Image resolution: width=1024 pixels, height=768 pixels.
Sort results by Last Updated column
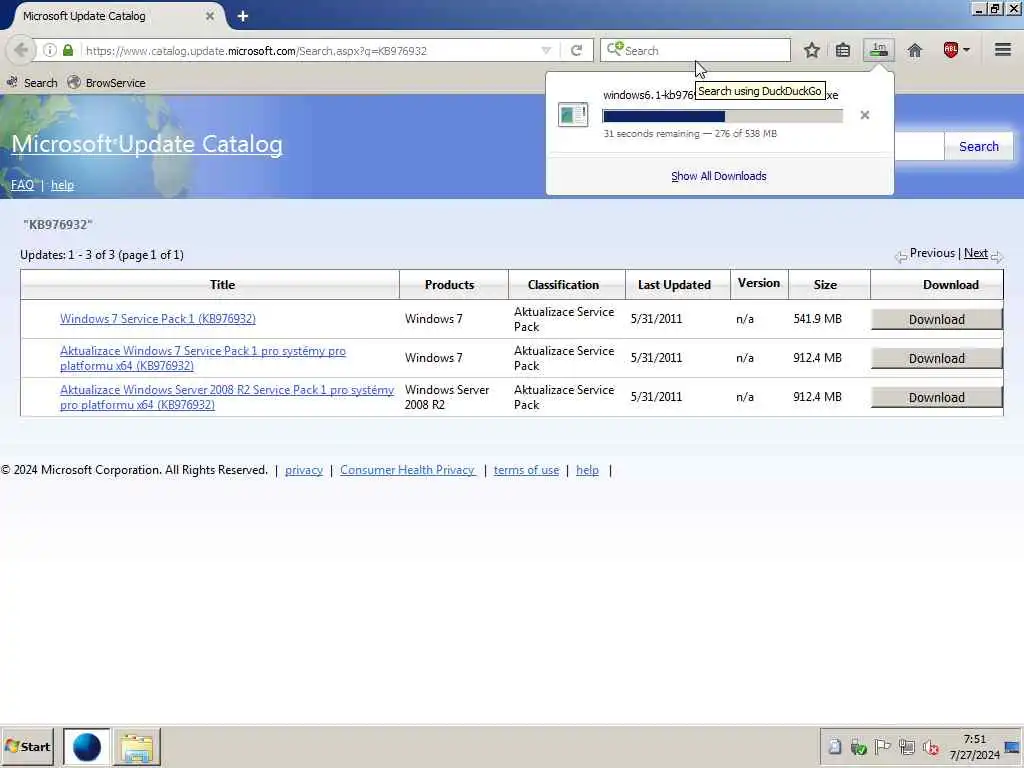click(674, 285)
